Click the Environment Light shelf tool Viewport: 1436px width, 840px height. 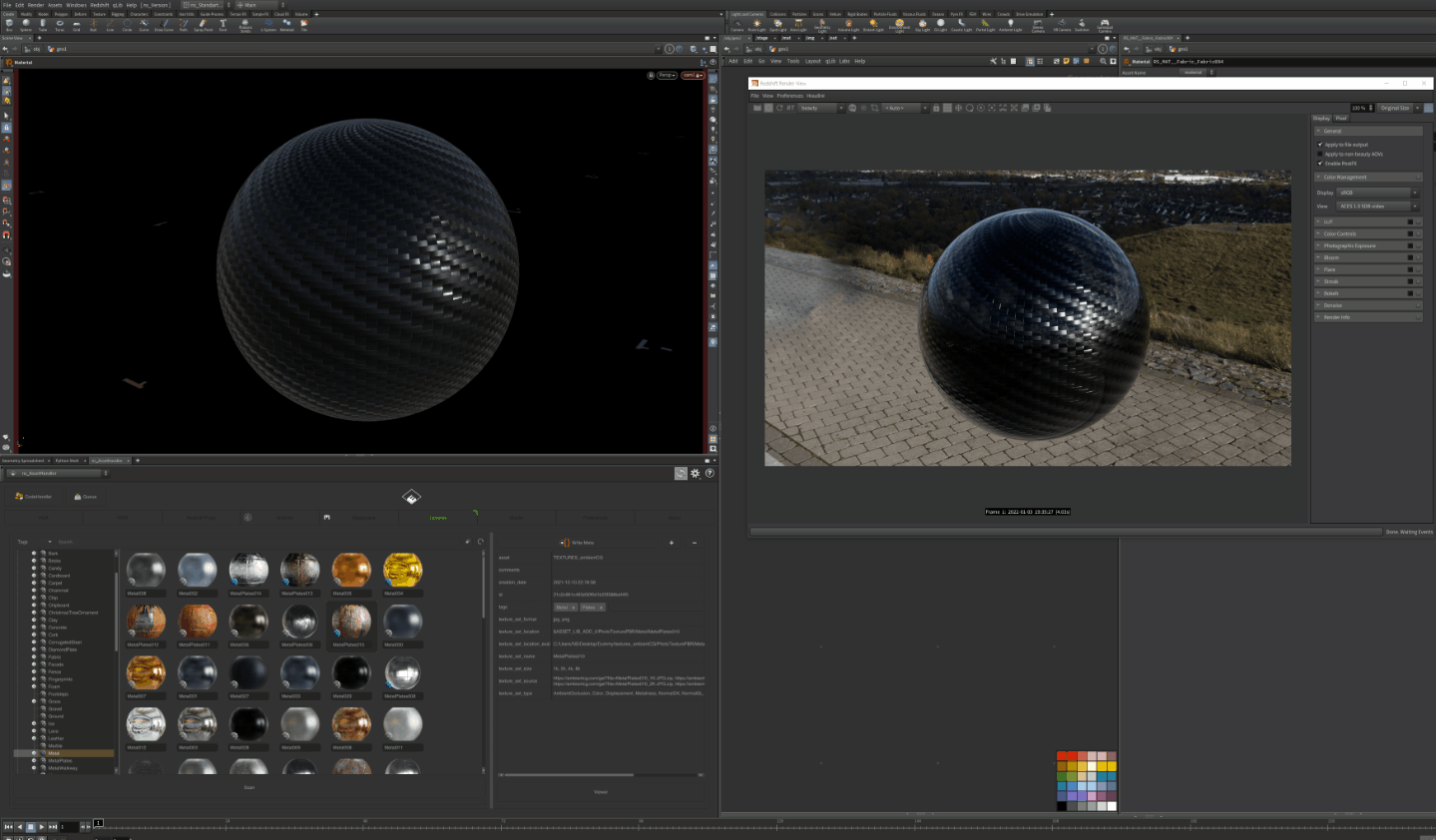coord(899,24)
